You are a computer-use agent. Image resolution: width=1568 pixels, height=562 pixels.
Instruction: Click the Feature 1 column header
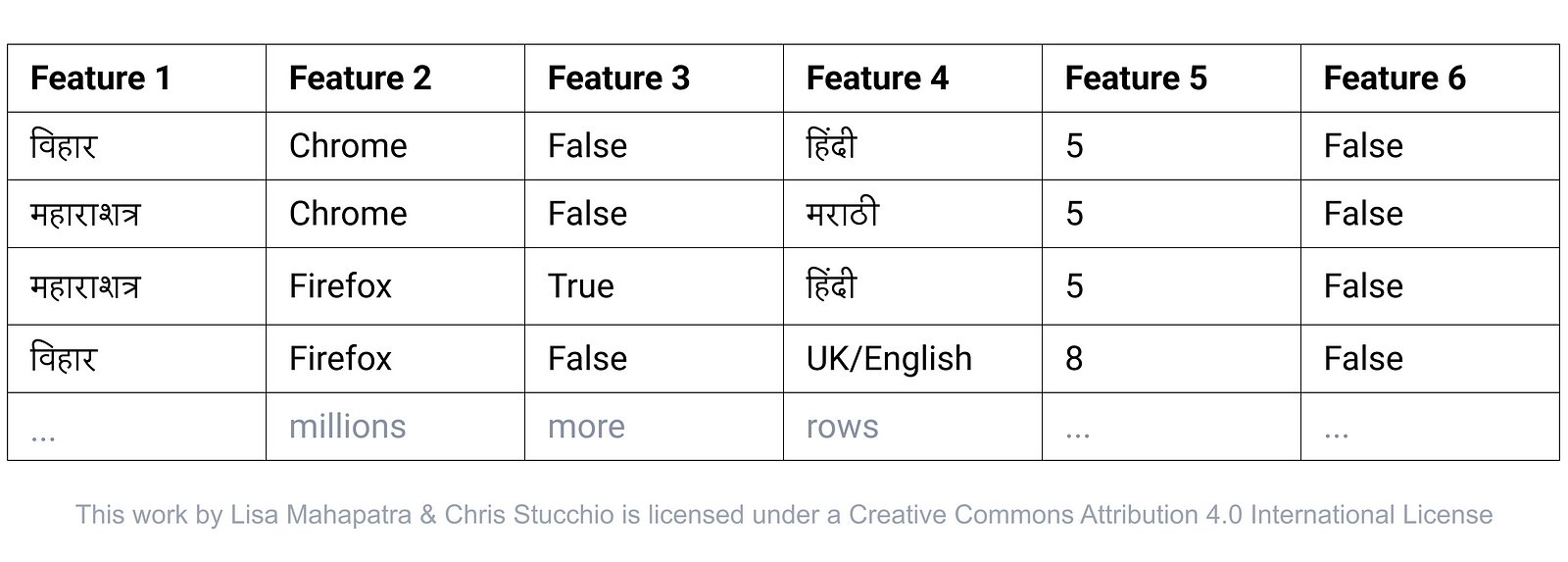(x=101, y=78)
